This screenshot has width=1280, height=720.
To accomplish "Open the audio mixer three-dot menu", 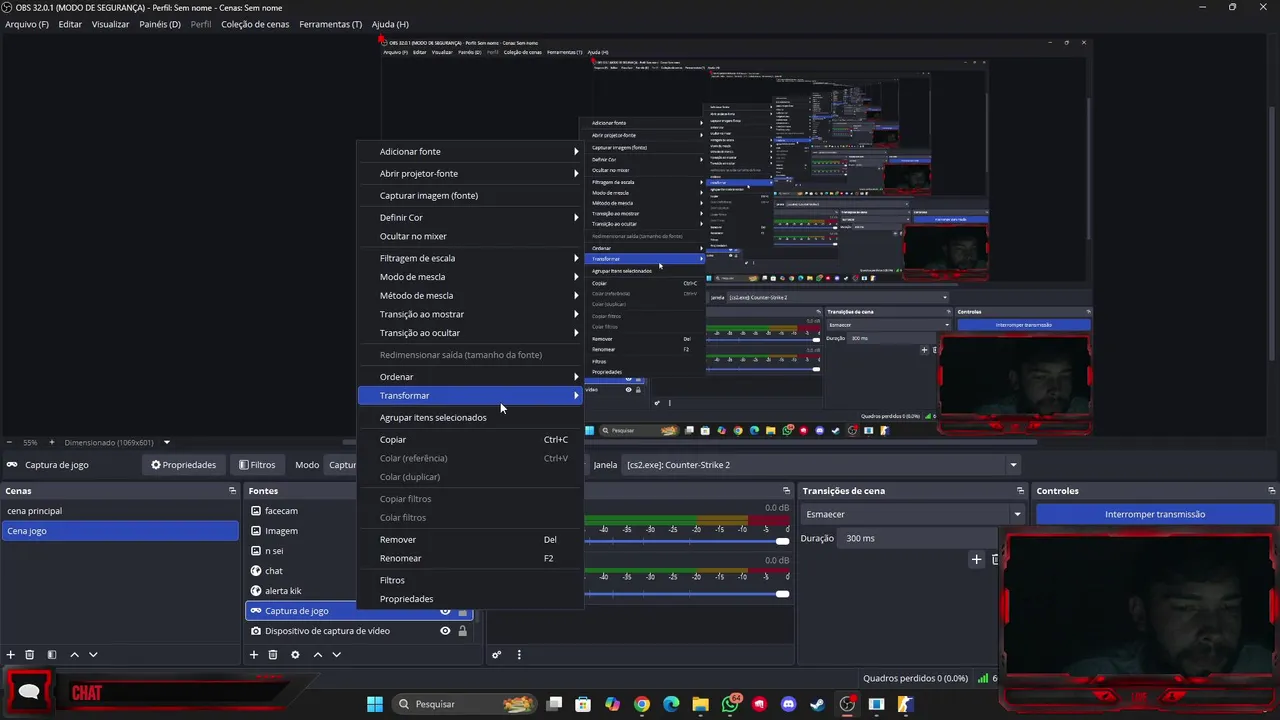I will pos(519,655).
